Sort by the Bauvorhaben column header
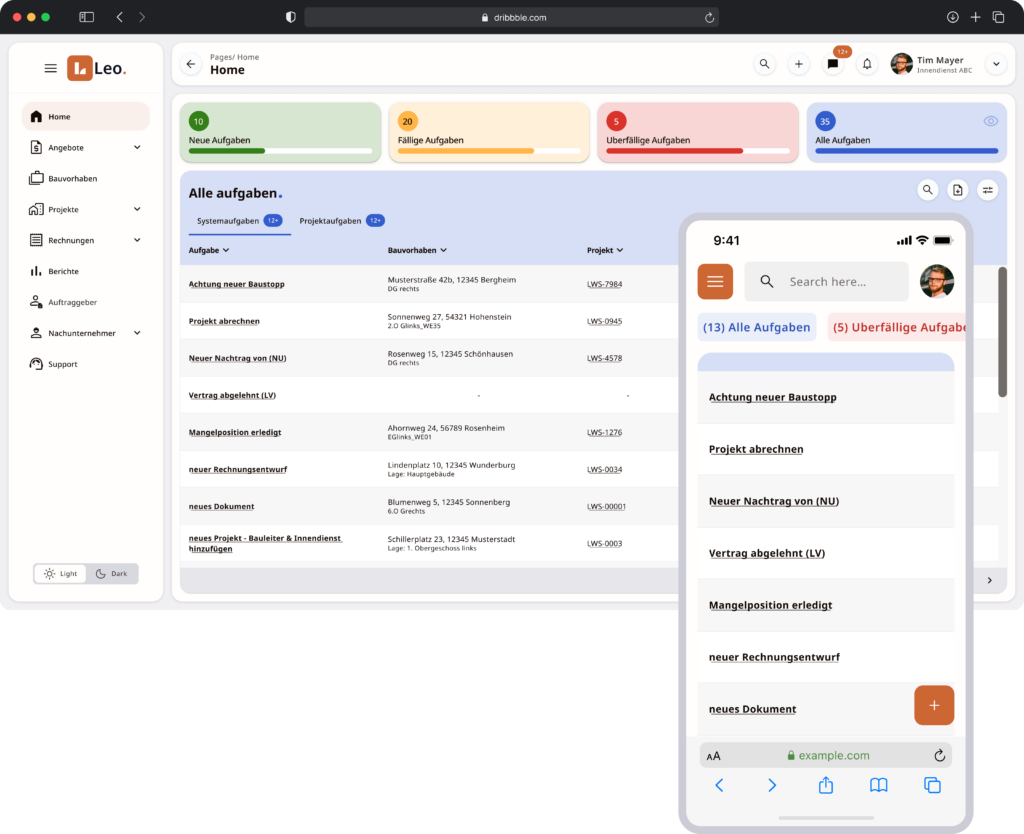Screen dimensions: 1024x834 pos(417,250)
